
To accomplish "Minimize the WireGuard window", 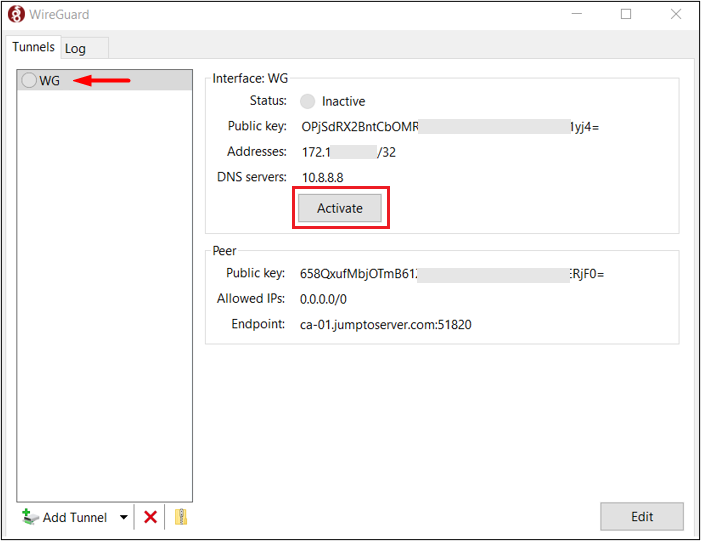I will point(577,14).
